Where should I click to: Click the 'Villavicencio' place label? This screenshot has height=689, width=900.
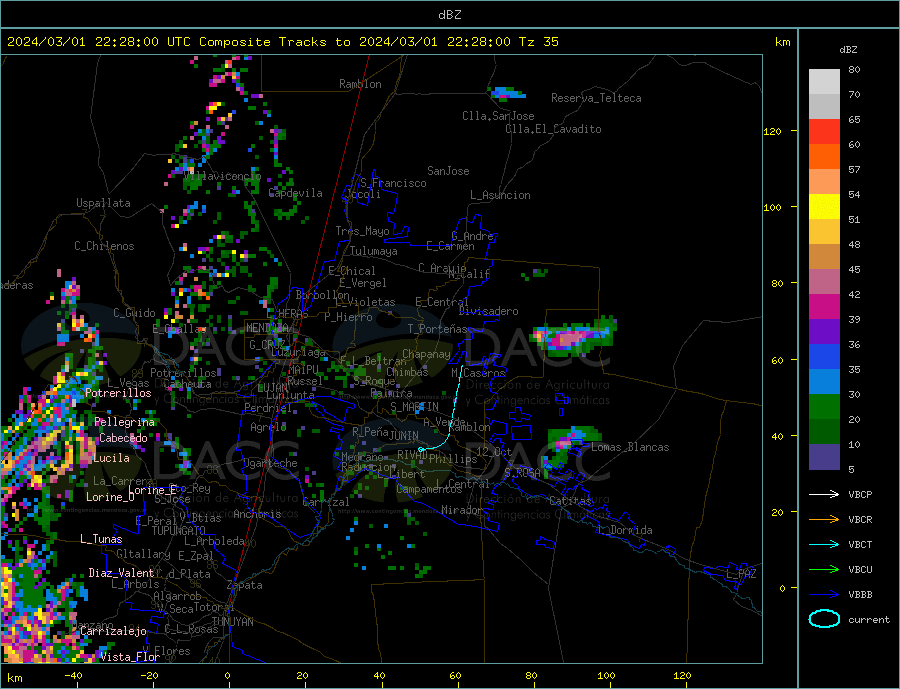pyautogui.click(x=222, y=177)
